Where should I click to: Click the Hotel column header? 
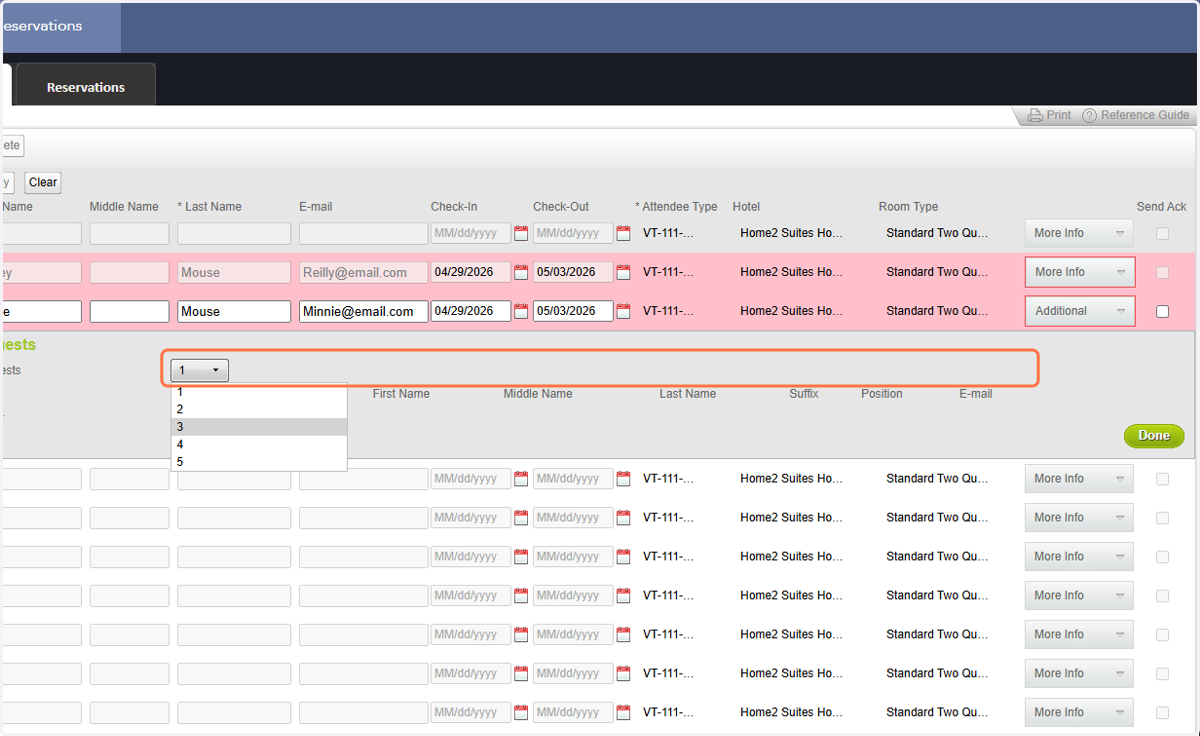(x=746, y=207)
